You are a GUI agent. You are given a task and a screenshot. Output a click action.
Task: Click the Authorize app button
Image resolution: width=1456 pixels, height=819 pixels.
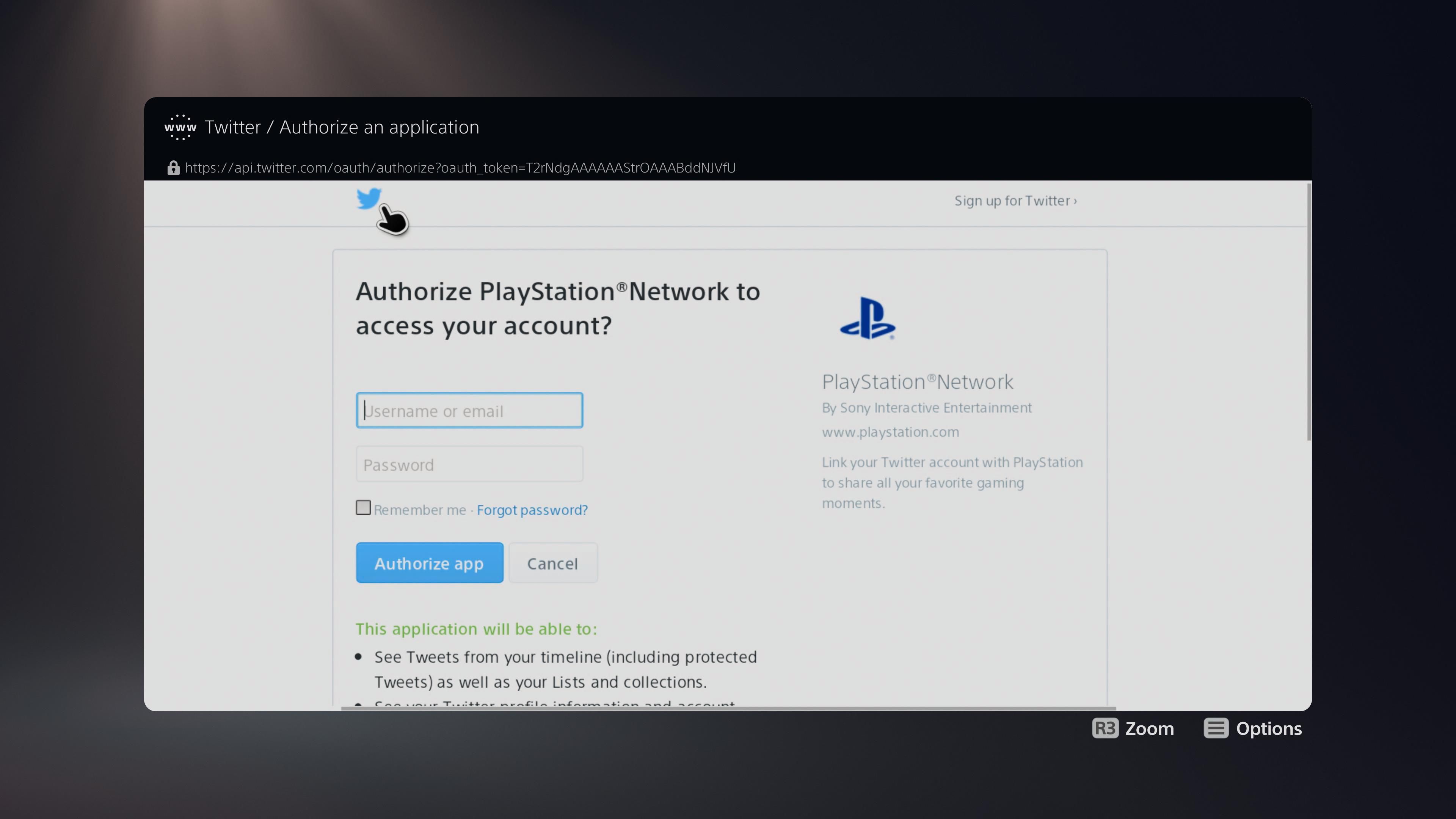429,562
